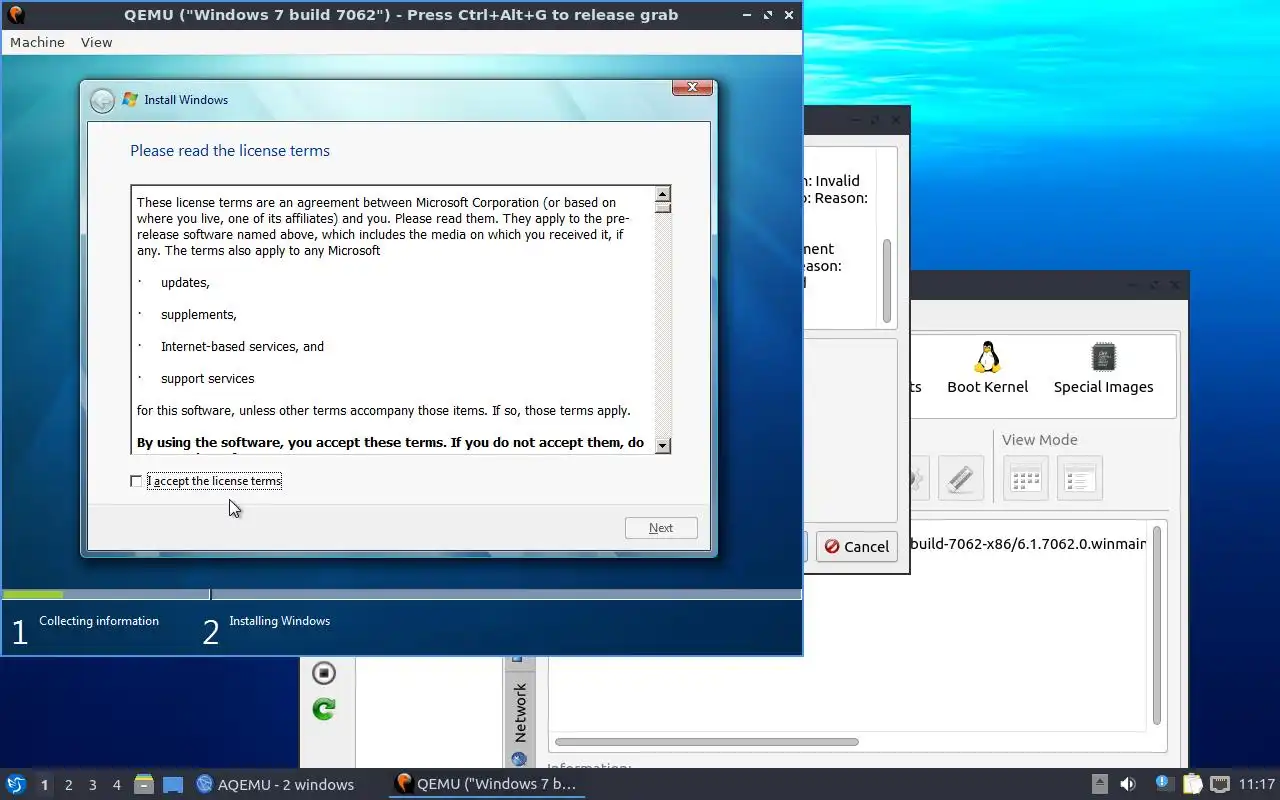Screen dimensions: 1280x800
Task: Click the 'support services' license line
Action: click(207, 379)
